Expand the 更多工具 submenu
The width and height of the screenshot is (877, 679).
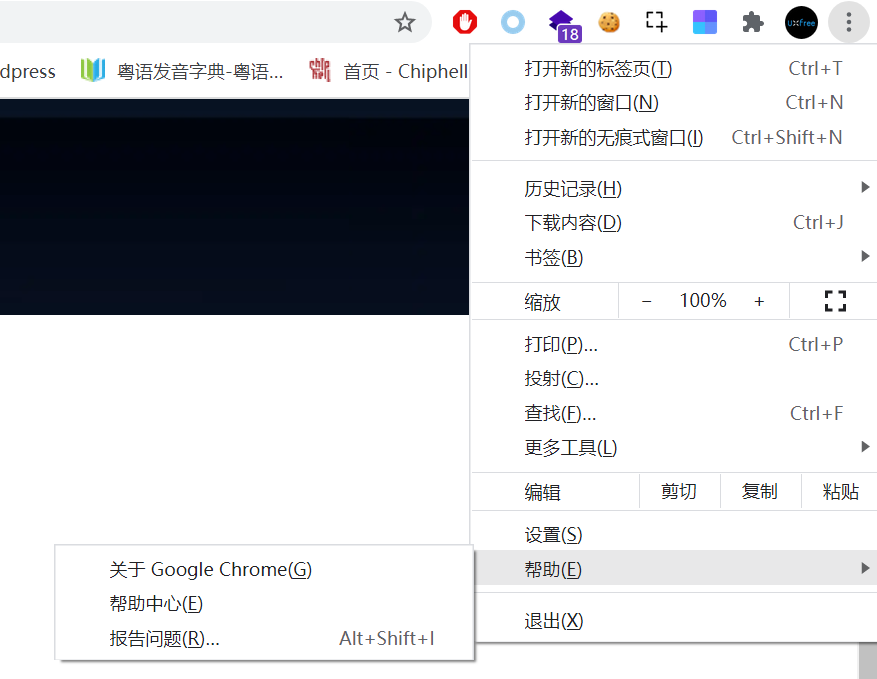570,447
